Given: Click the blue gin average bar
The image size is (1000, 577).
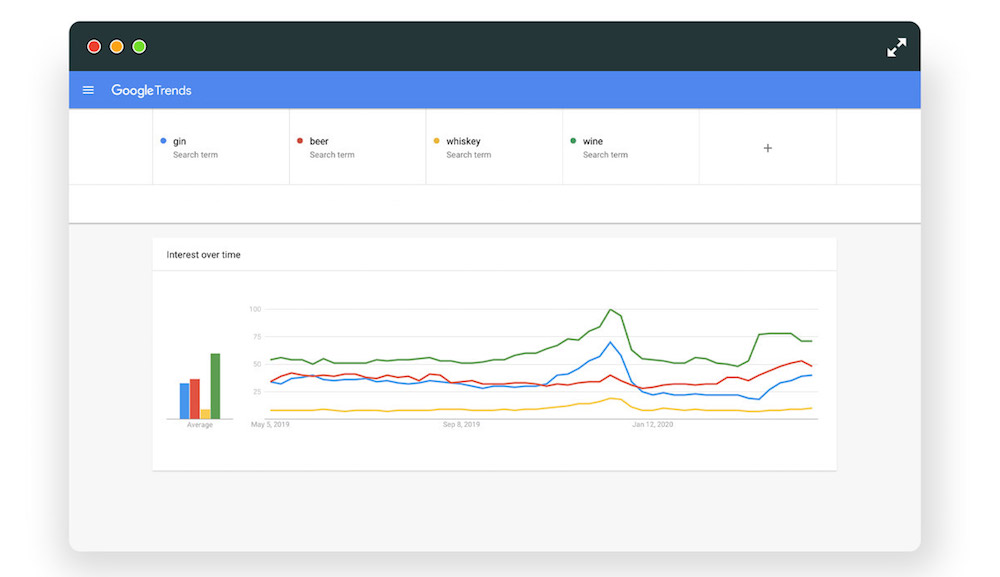Looking at the screenshot, I should coord(184,401).
